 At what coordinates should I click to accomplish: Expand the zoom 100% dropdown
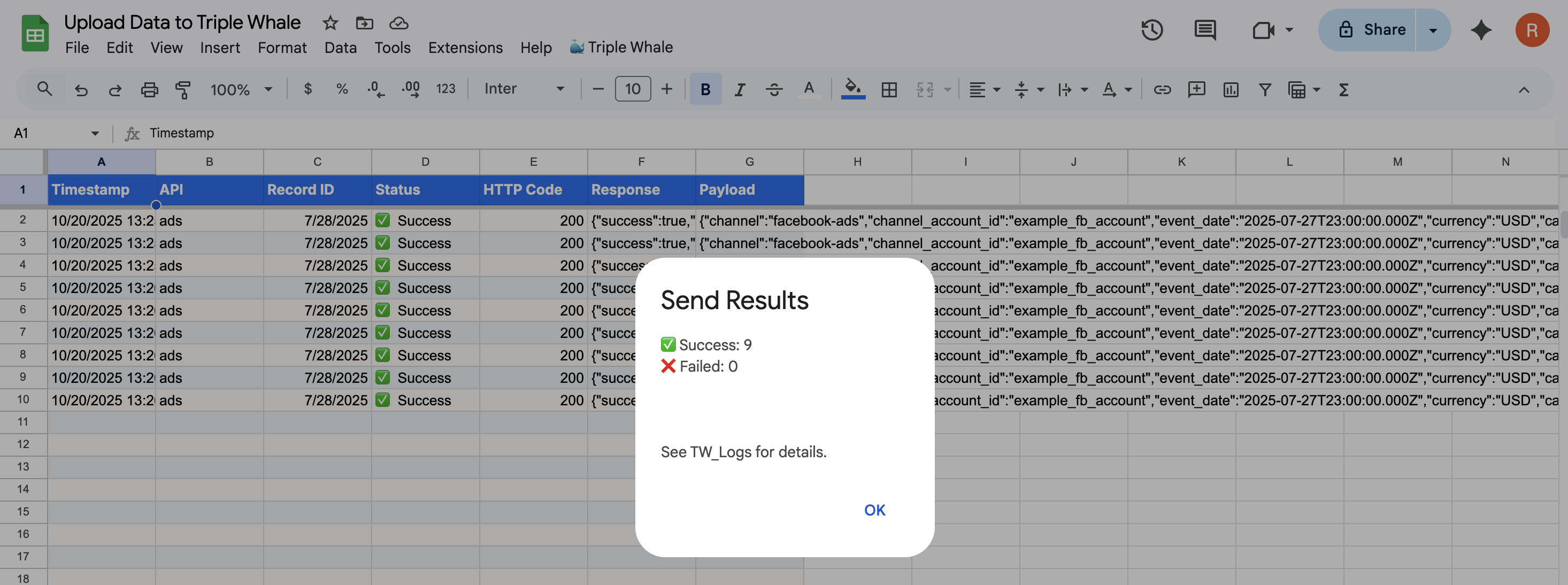(x=241, y=89)
